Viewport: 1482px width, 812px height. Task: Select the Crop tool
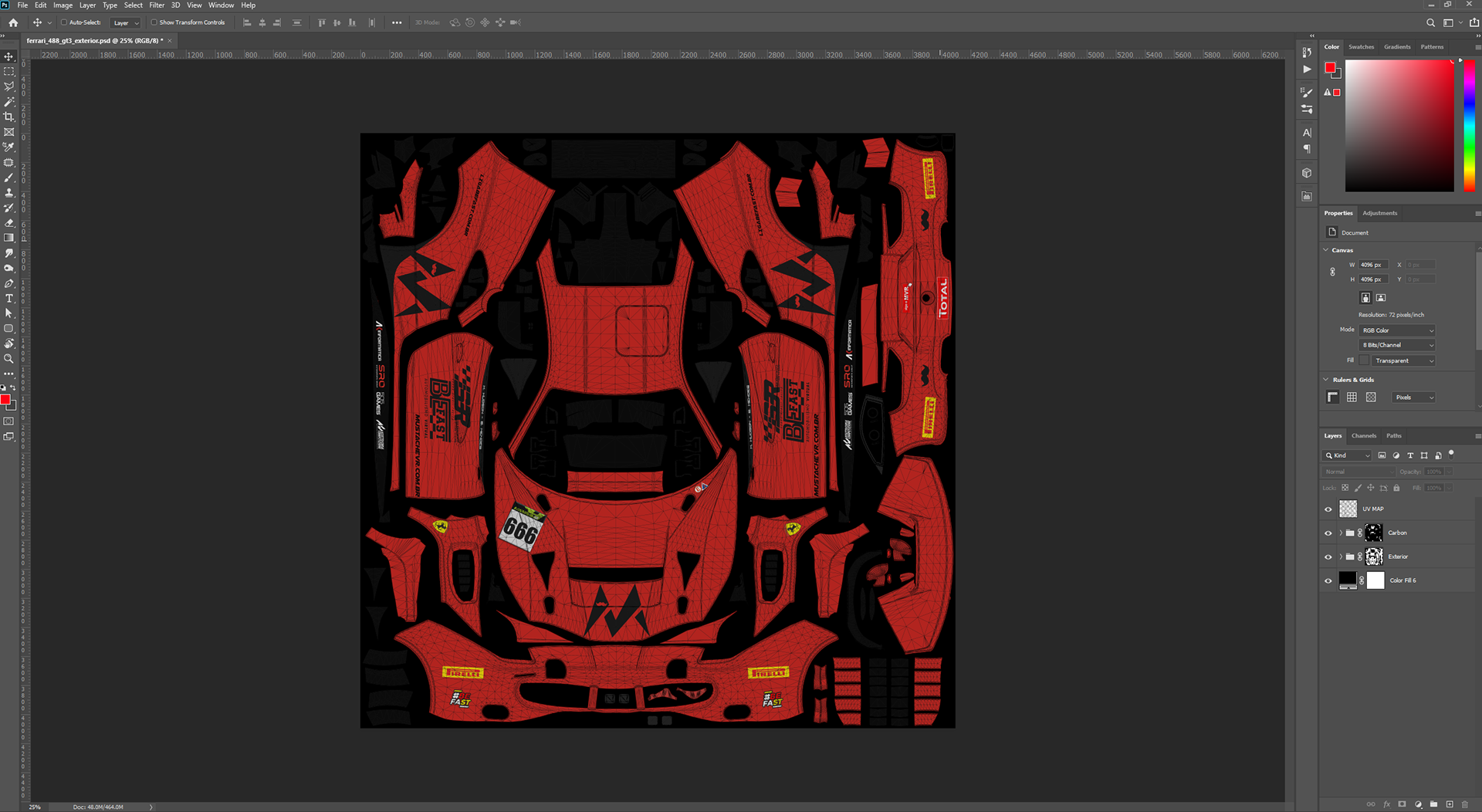pos(8,117)
